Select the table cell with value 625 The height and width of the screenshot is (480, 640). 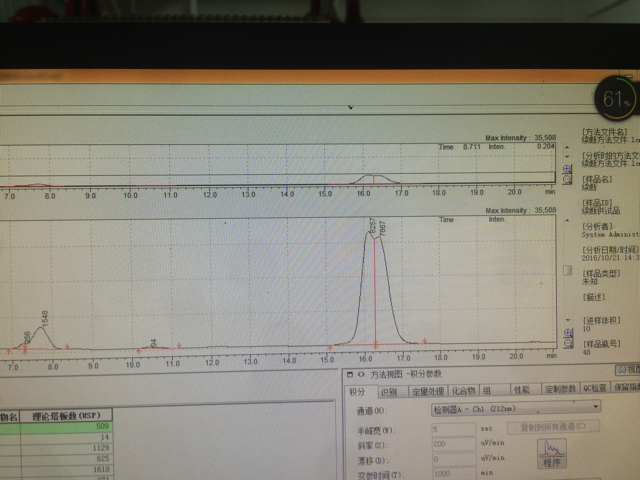(66, 458)
